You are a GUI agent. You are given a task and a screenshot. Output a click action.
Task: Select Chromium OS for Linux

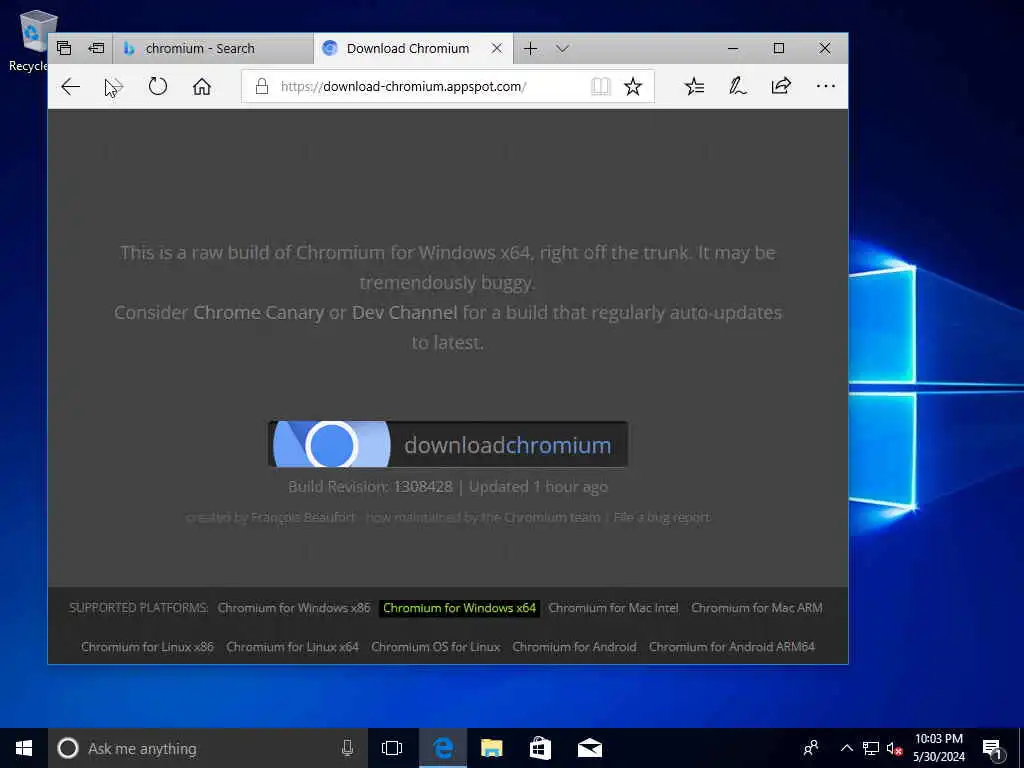click(436, 647)
